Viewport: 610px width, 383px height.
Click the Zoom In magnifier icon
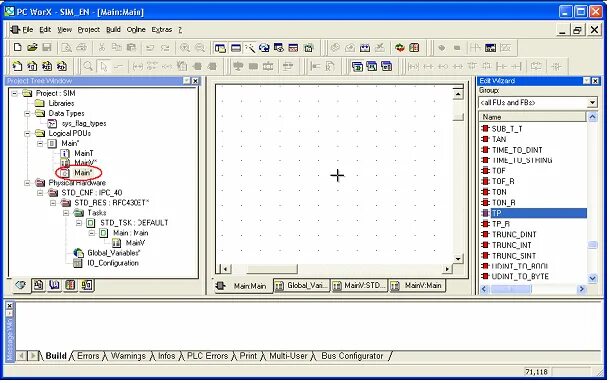185,47
